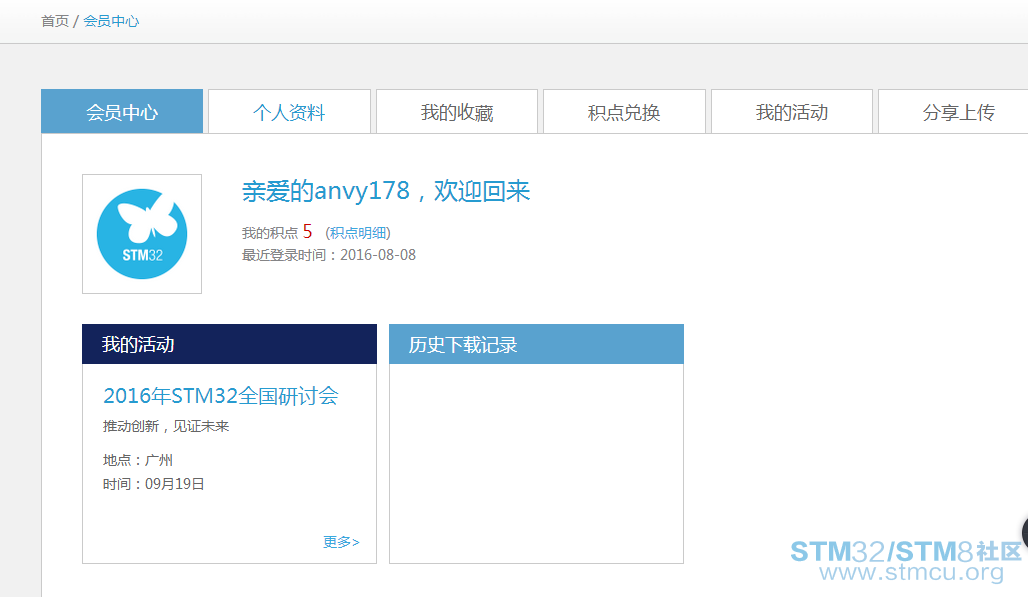Go to the 积点兑换 tab
This screenshot has width=1028, height=597.
624,111
